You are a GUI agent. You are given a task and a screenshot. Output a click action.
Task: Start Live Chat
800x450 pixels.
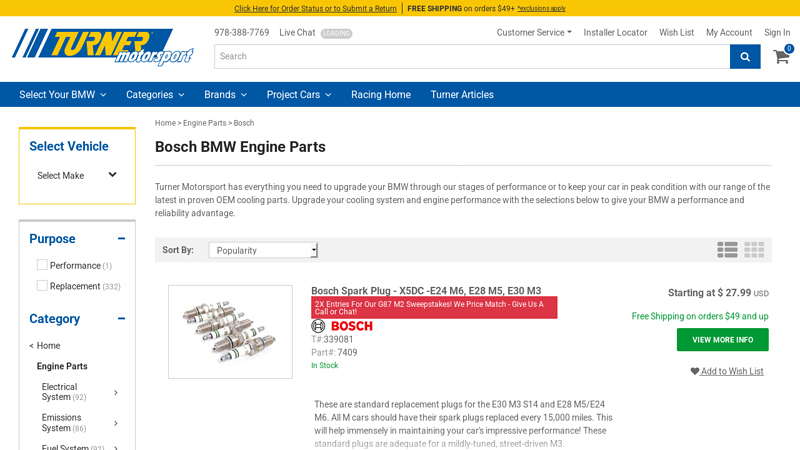point(297,33)
